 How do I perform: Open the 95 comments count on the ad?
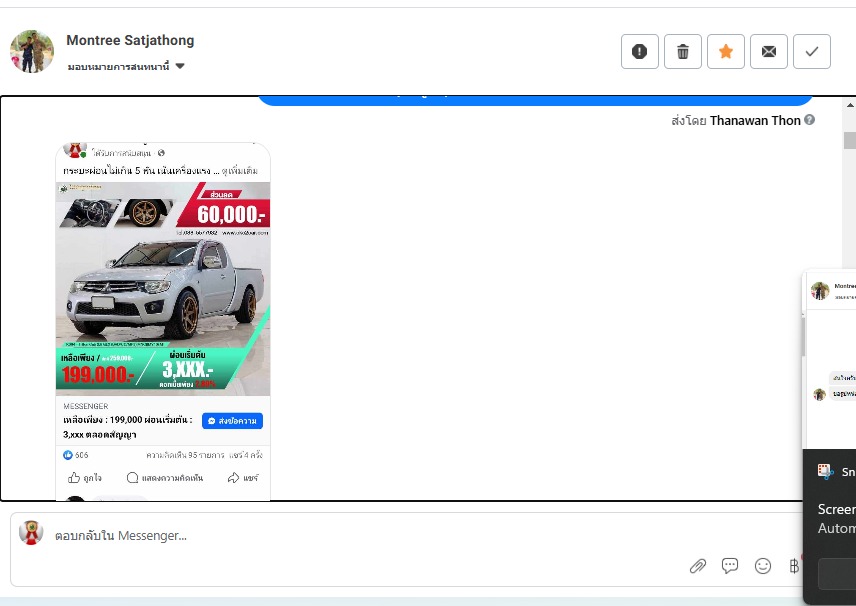[185, 455]
